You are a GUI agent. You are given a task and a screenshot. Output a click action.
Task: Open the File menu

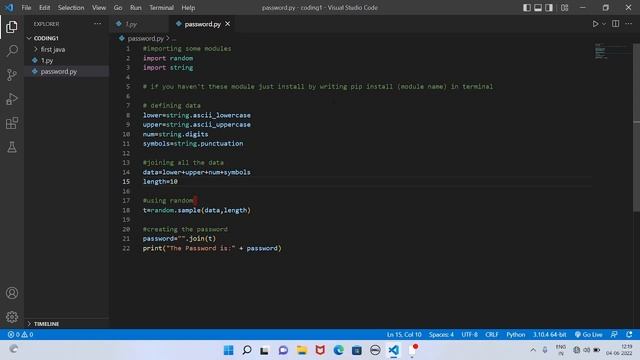[26, 8]
